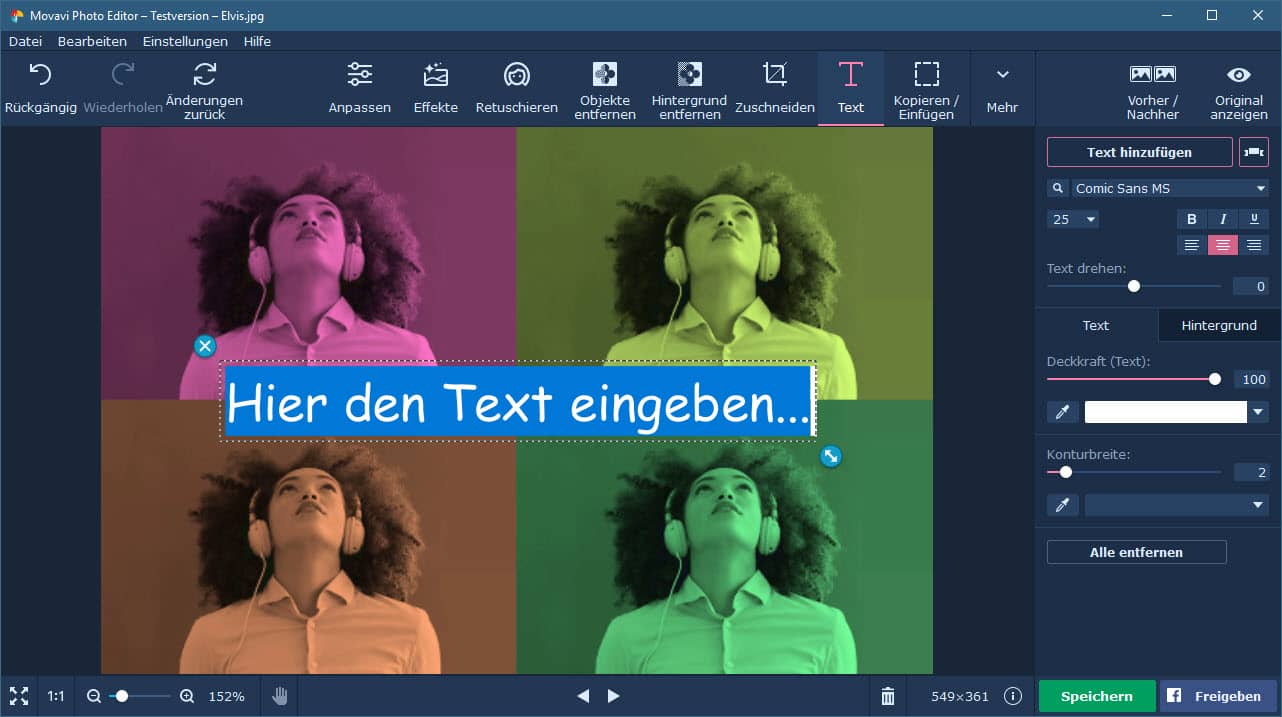The height and width of the screenshot is (717, 1282).
Task: Reset with Änderungen zurück
Action: click(x=205, y=90)
